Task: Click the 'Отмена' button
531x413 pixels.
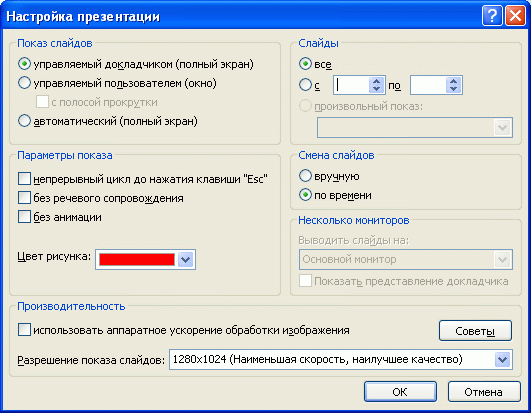Action: tap(484, 392)
